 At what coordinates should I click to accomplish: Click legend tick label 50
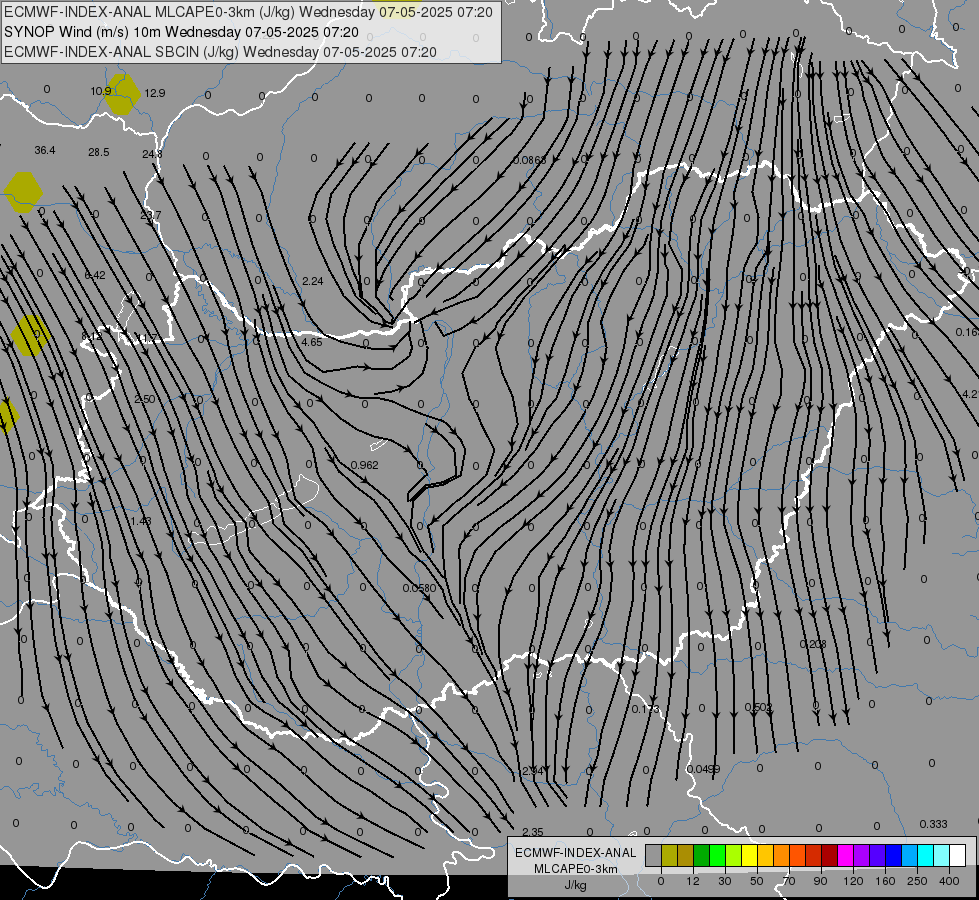[757, 881]
